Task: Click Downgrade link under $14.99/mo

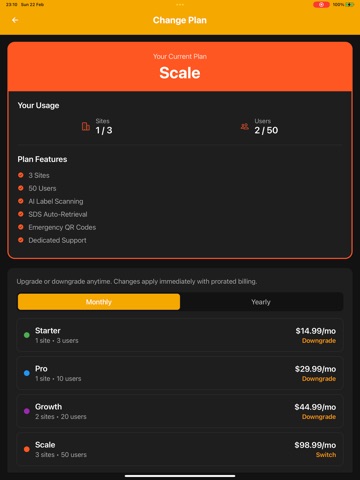Action: [x=319, y=341]
